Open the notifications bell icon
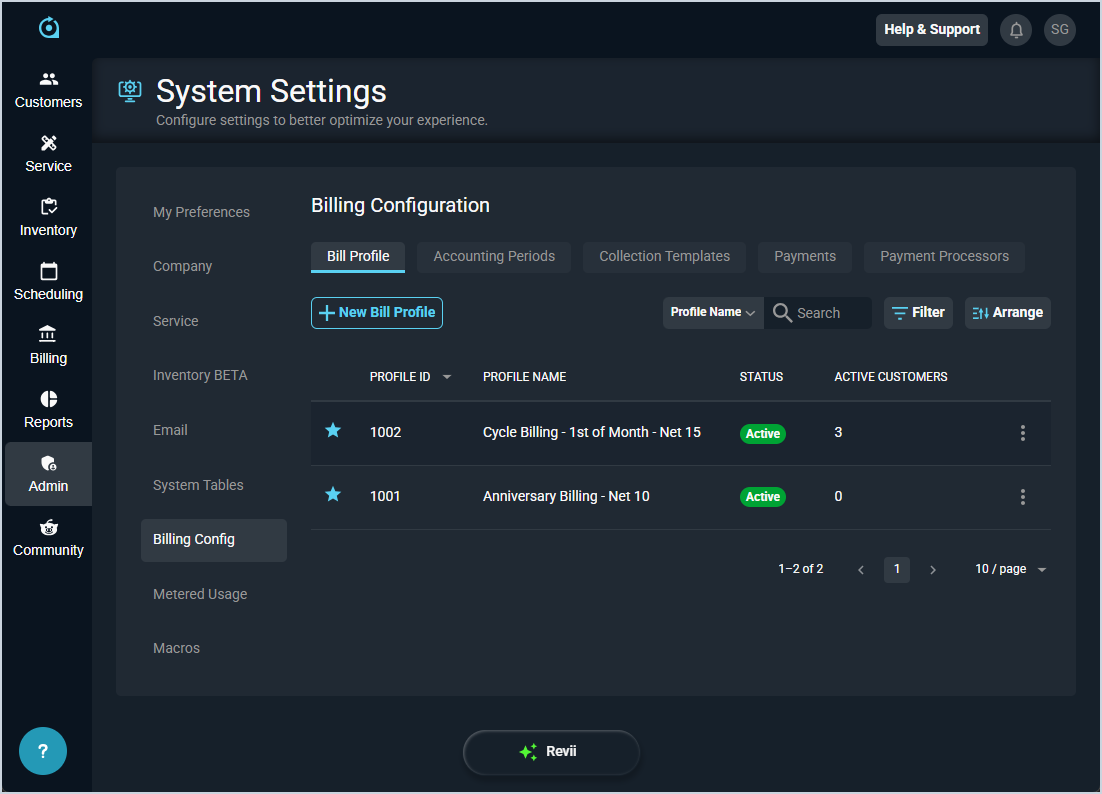Screen dimensions: 1102x794 tap(1016, 30)
